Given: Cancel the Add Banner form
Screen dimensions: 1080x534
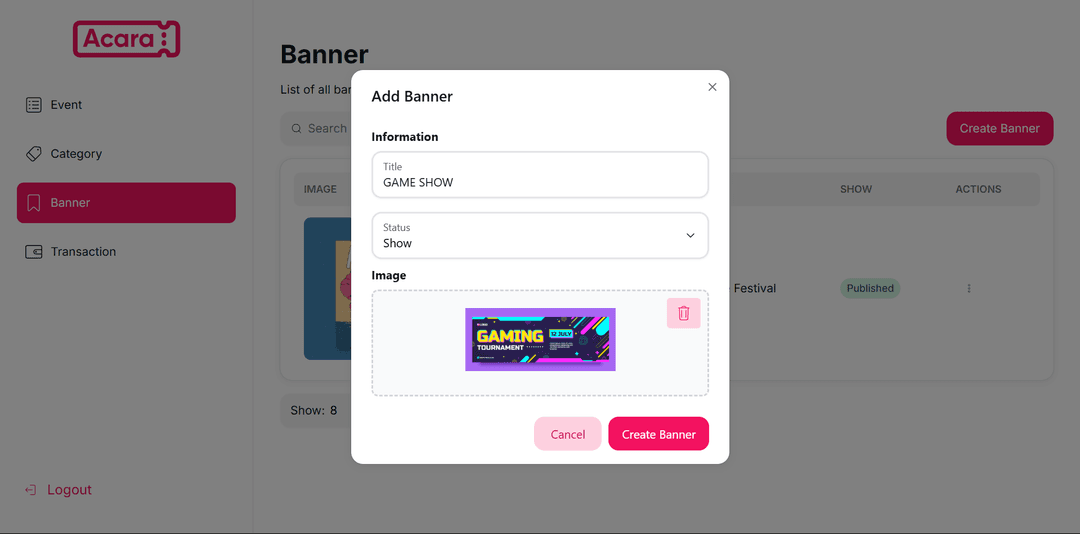Looking at the screenshot, I should tap(568, 434).
